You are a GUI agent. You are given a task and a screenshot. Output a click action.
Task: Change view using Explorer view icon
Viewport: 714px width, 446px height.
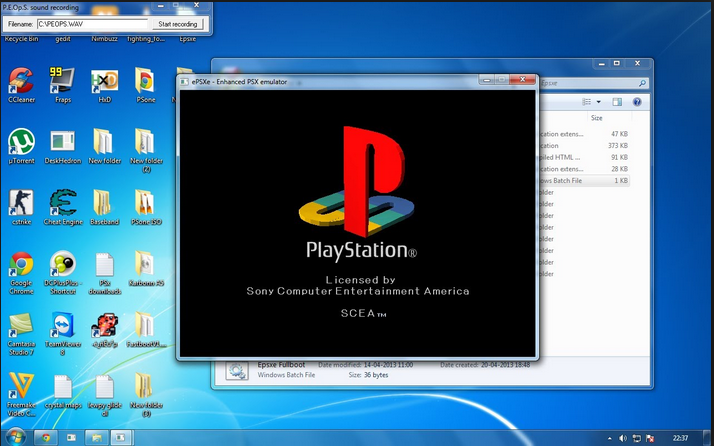(x=586, y=102)
